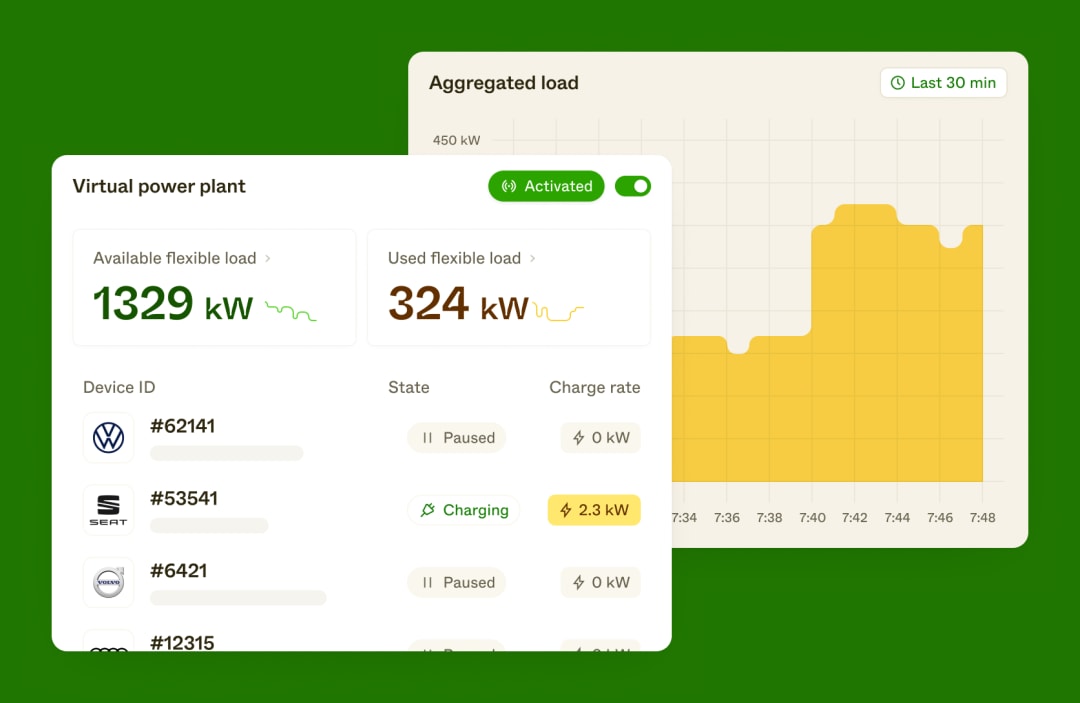Click the Activated status button
The width and height of the screenshot is (1080, 703).
[x=546, y=186]
